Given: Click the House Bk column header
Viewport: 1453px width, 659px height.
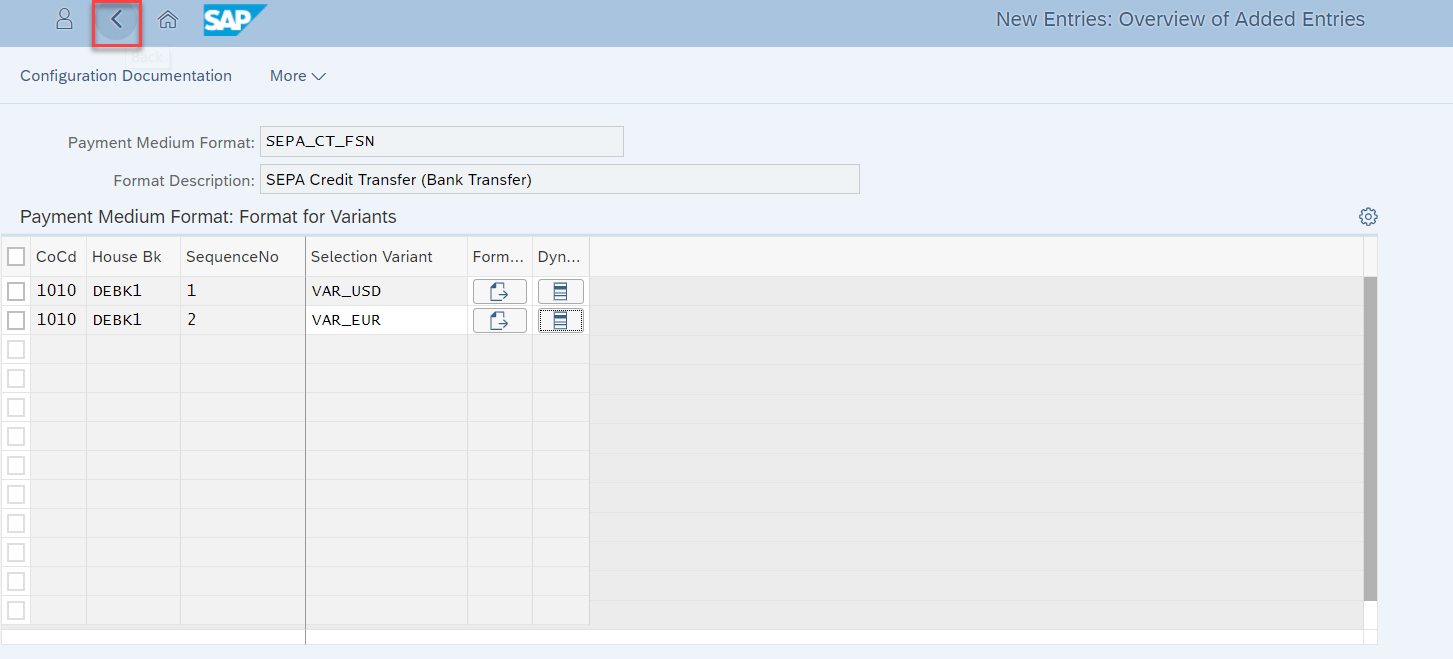Looking at the screenshot, I should click(x=133, y=257).
